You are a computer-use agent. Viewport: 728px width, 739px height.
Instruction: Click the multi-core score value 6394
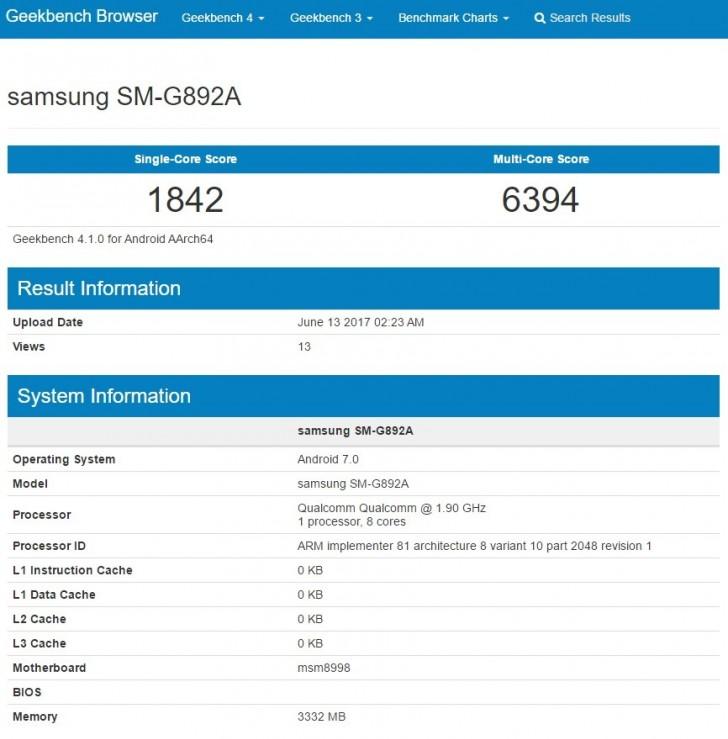click(541, 200)
